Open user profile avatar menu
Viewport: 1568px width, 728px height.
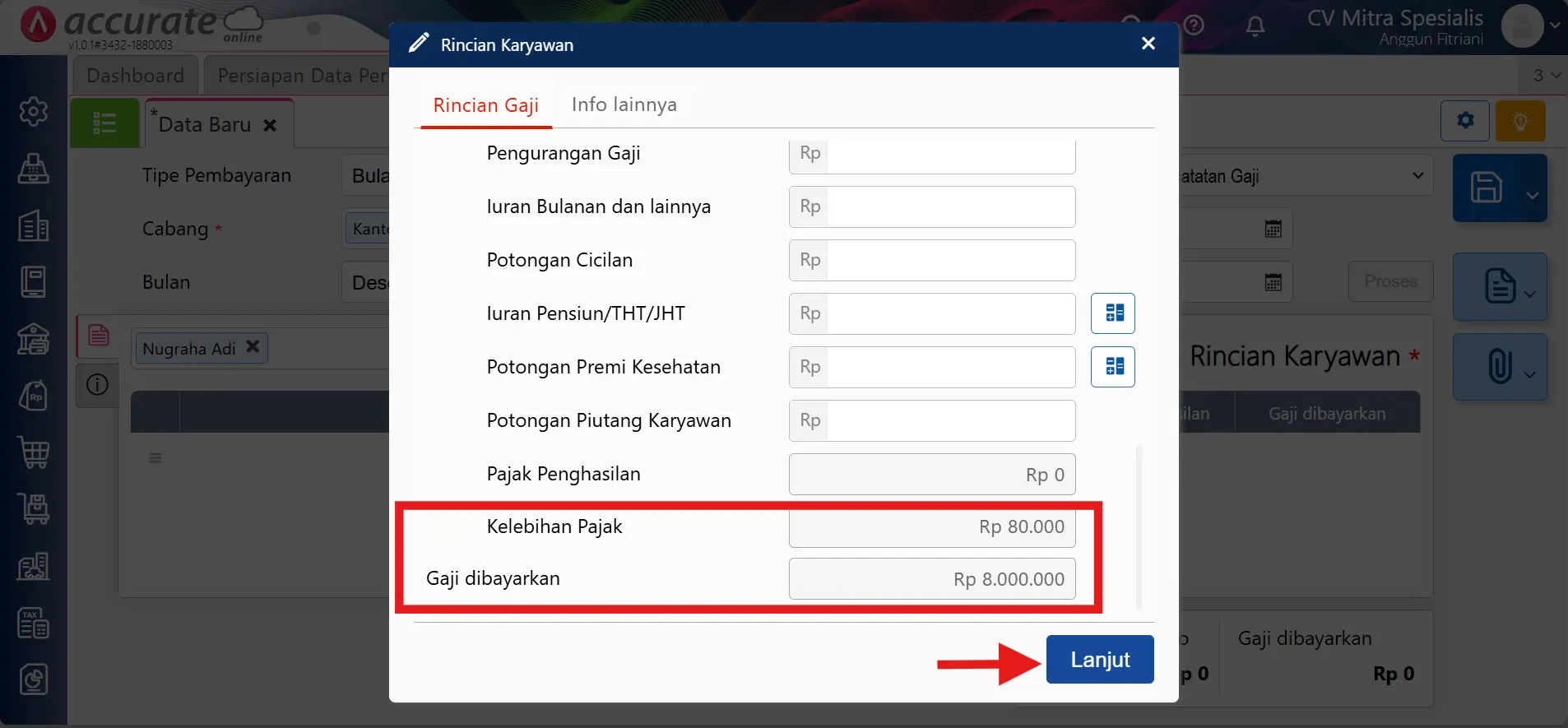[x=1522, y=26]
